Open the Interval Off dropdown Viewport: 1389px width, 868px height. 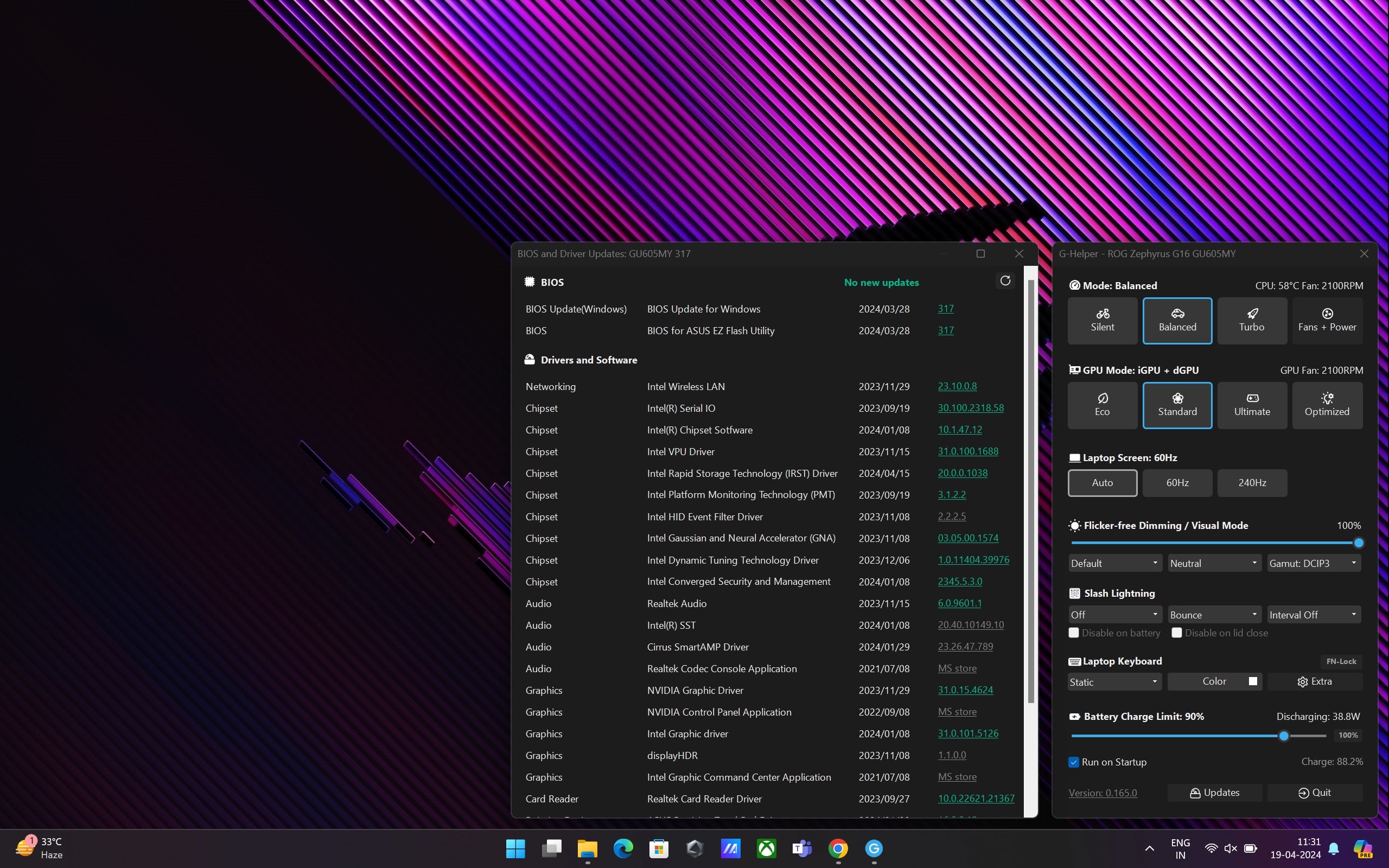[1313, 614]
